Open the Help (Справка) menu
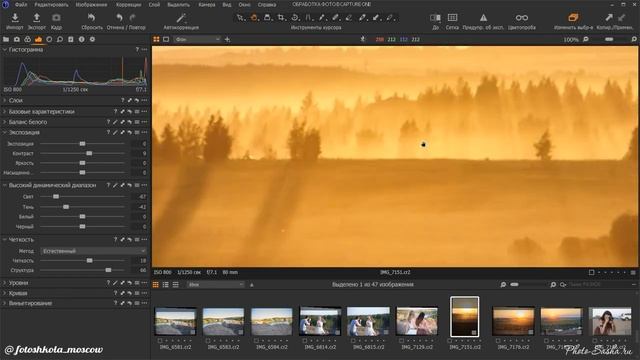This screenshot has height=360, width=640. (x=267, y=4)
